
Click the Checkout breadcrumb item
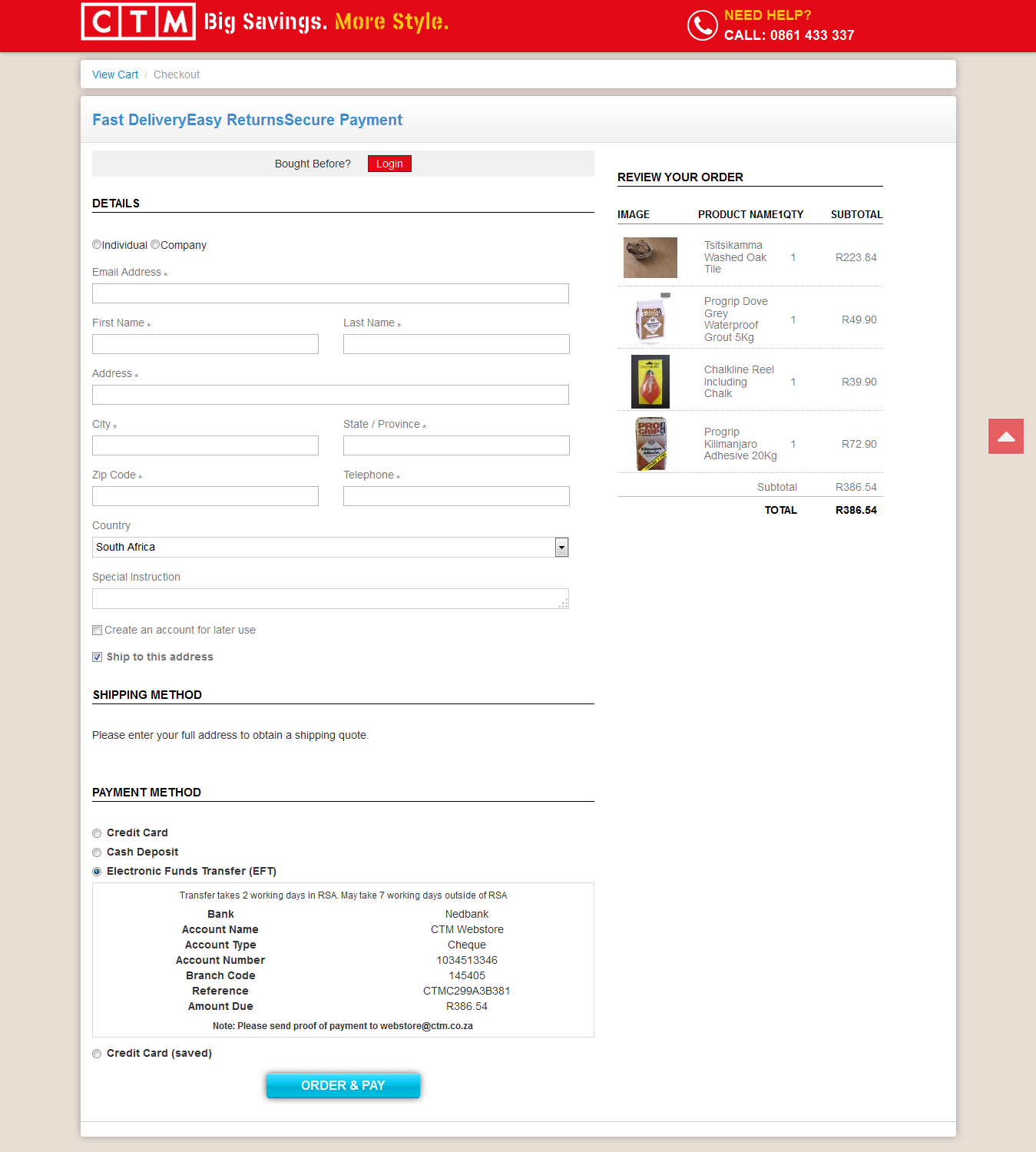[x=177, y=74]
